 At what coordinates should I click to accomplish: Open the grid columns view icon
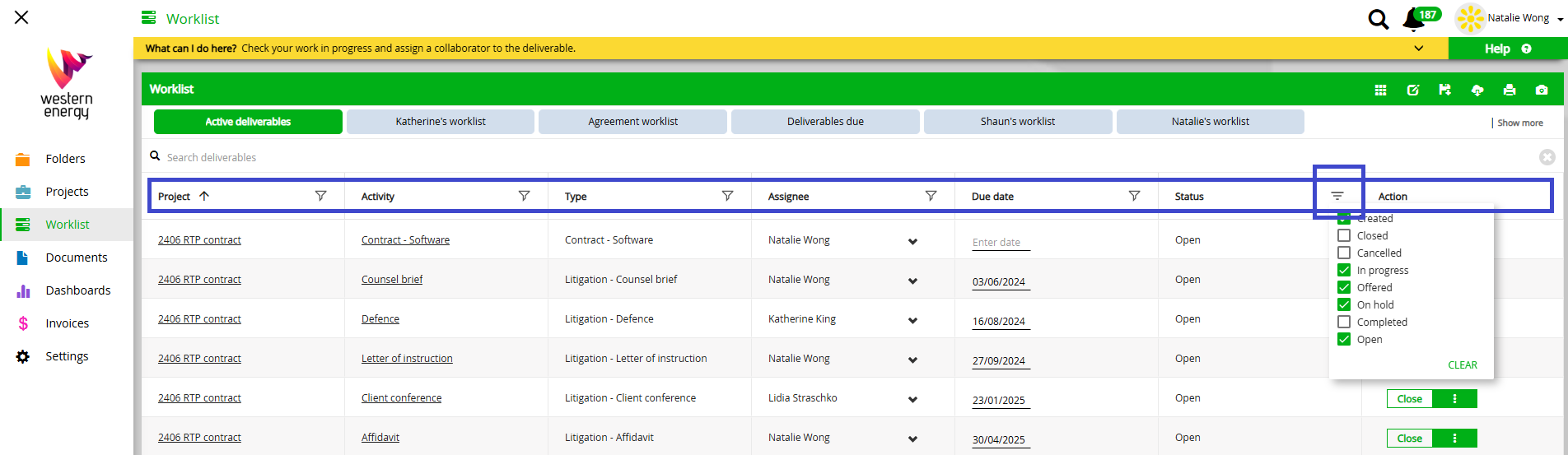tap(1381, 90)
